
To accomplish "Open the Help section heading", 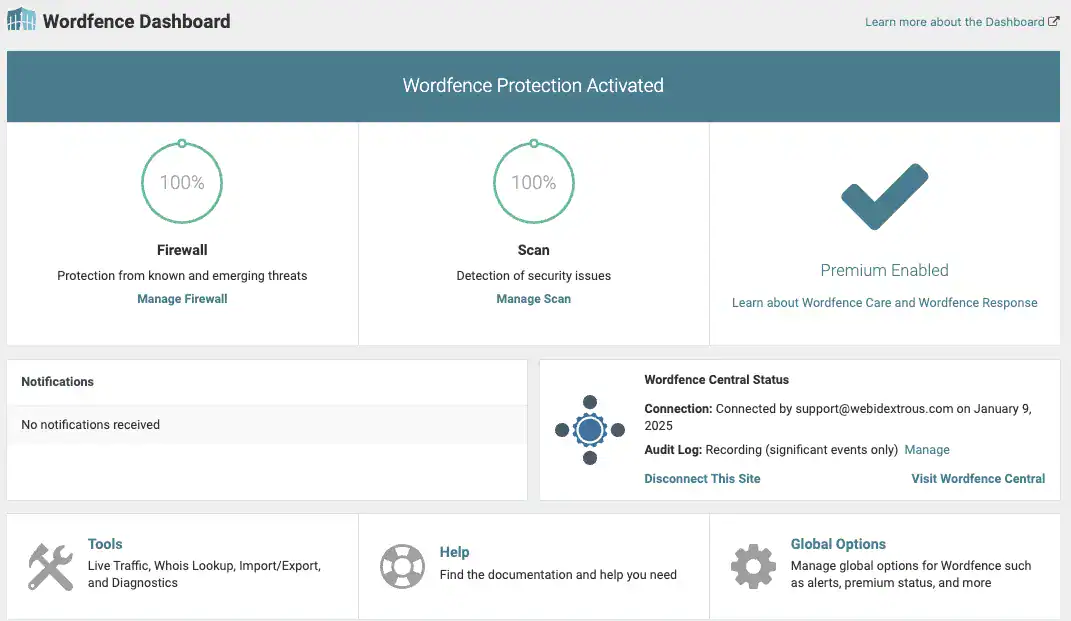I will click(454, 552).
